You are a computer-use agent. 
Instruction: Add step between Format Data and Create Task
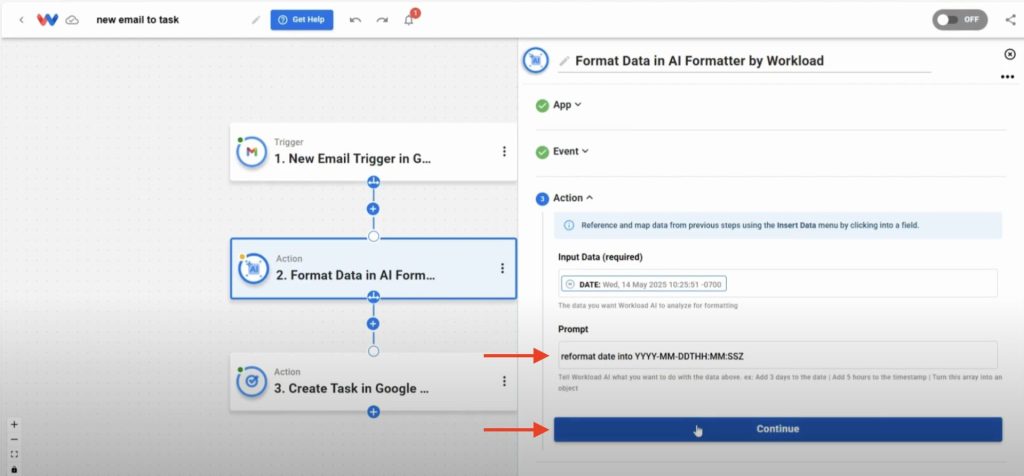pos(373,324)
